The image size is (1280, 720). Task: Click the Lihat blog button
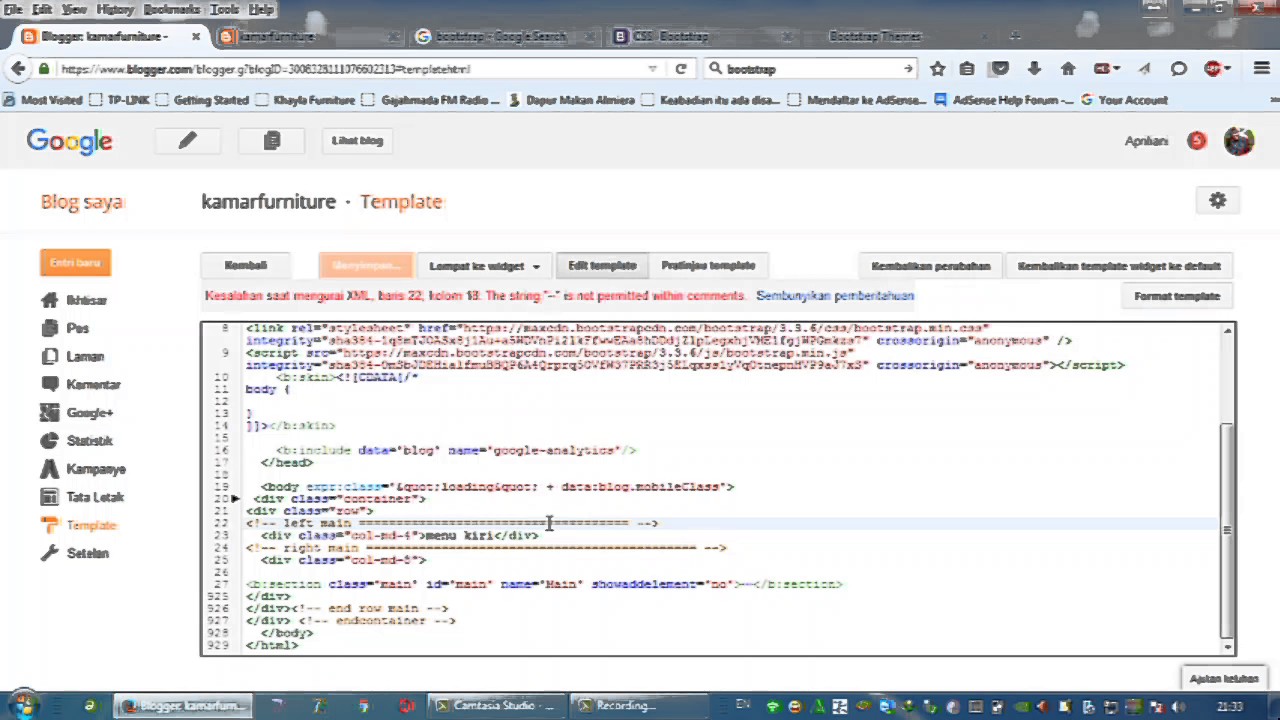[357, 141]
